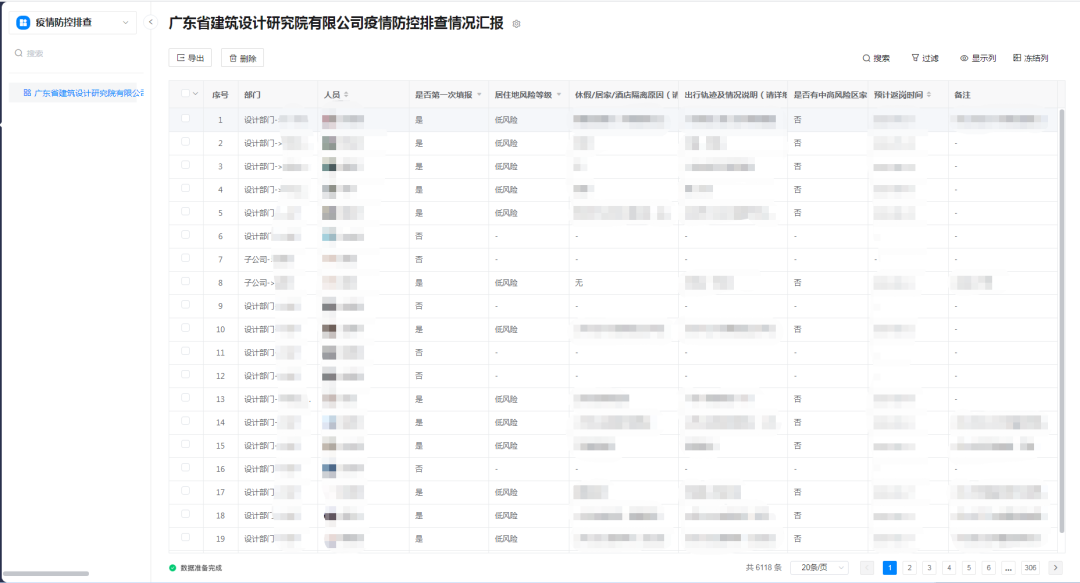Click the sidebar 搜索 input field
Image resolution: width=1080 pixels, height=583 pixels.
point(77,53)
